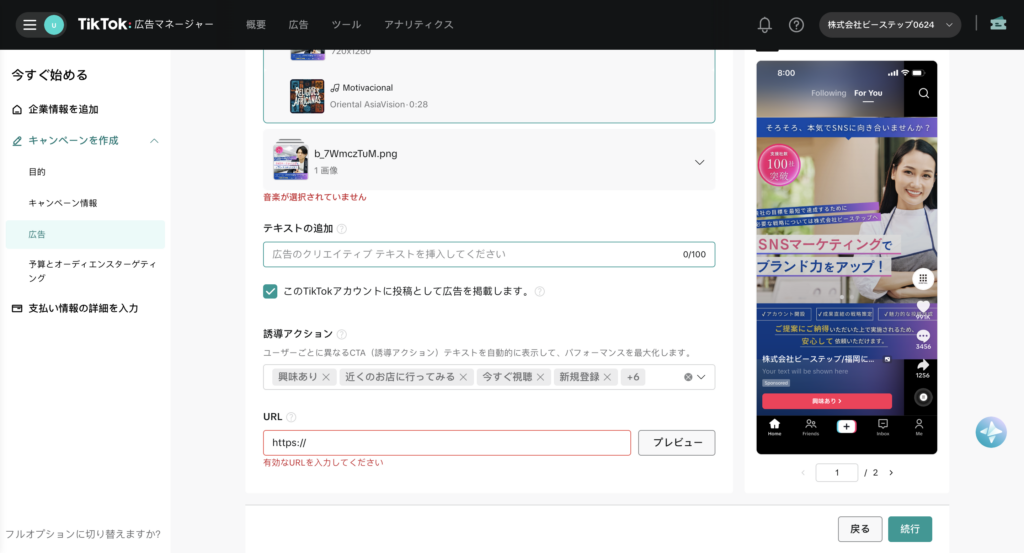Image resolution: width=1024 pixels, height=553 pixels.
Task: Click the プレビュー button
Action: tap(677, 443)
